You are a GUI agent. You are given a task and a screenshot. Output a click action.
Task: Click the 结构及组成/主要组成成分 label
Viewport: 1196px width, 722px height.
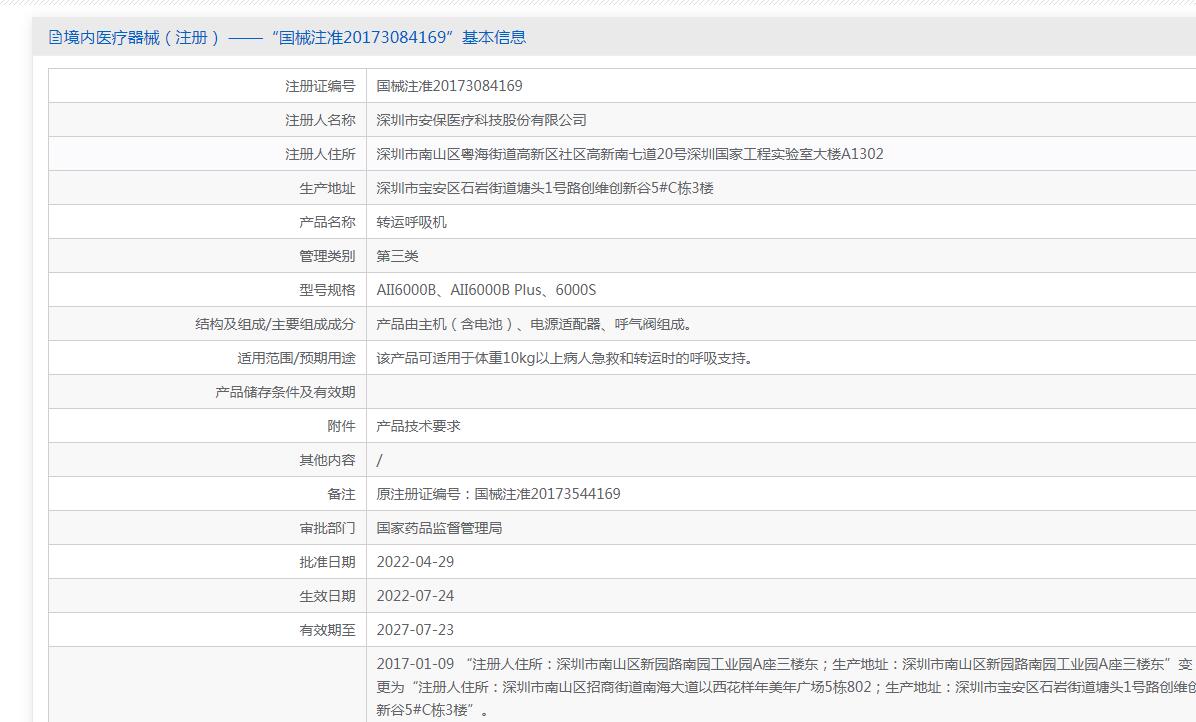click(275, 324)
